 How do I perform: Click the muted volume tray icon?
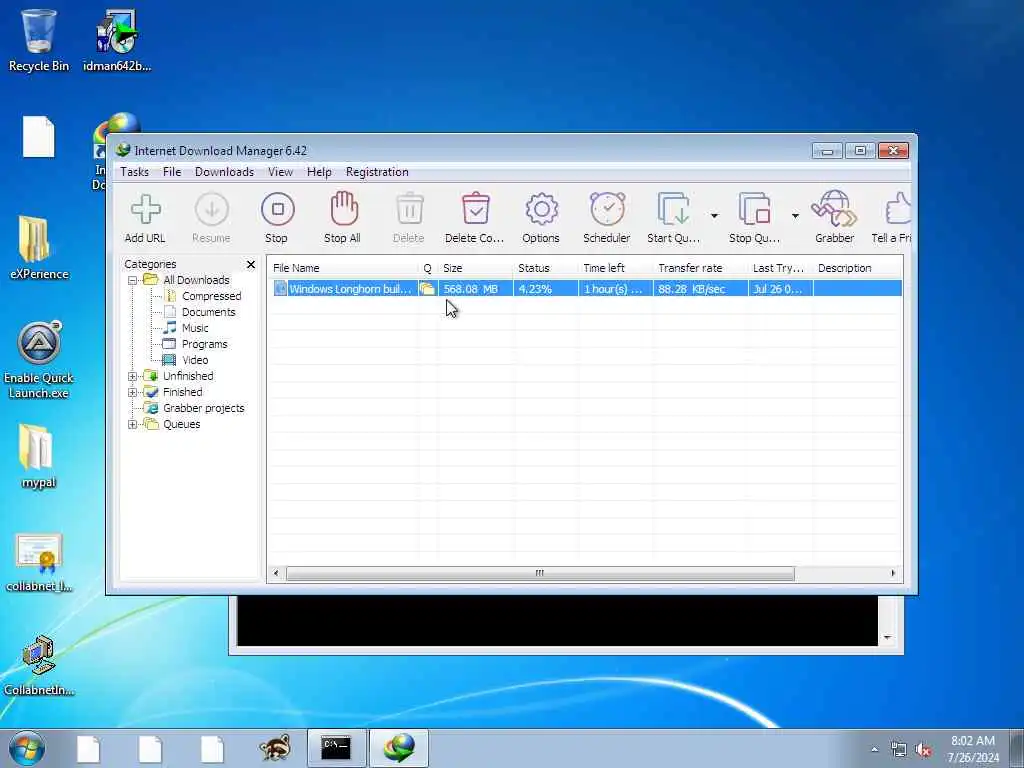pyautogui.click(x=923, y=750)
